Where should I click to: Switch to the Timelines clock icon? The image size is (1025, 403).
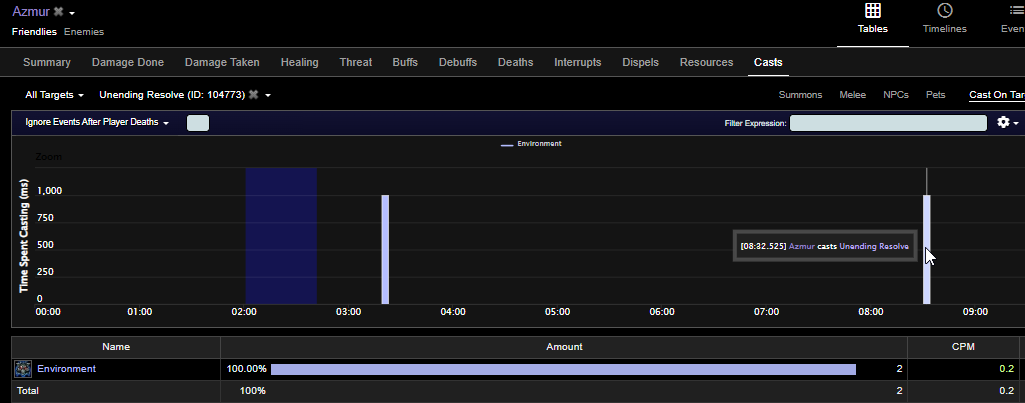[x=945, y=10]
